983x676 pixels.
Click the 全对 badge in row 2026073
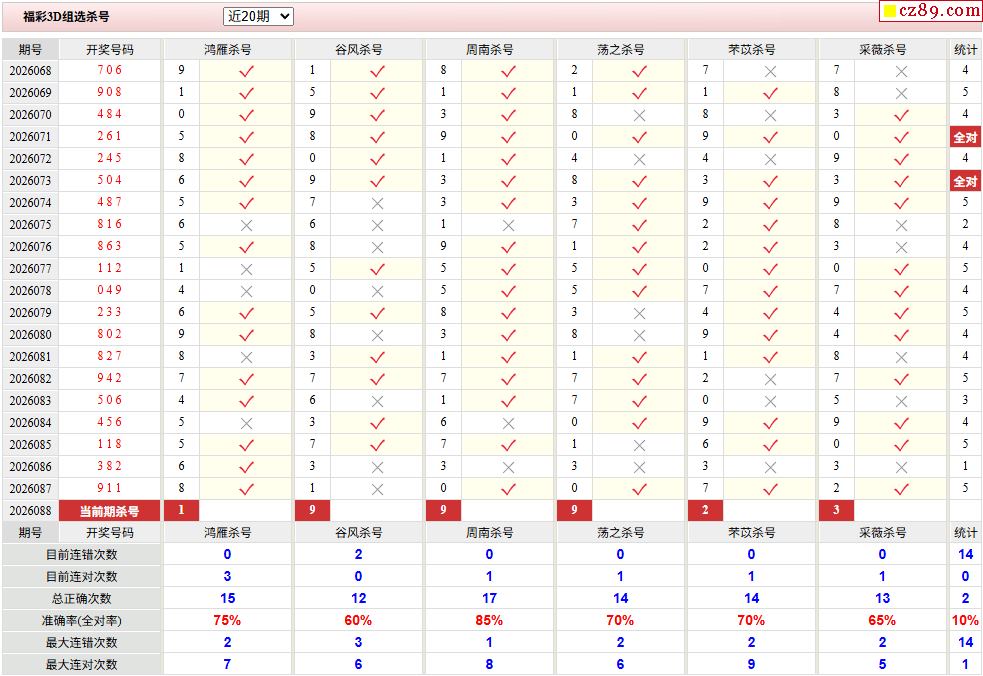(965, 181)
